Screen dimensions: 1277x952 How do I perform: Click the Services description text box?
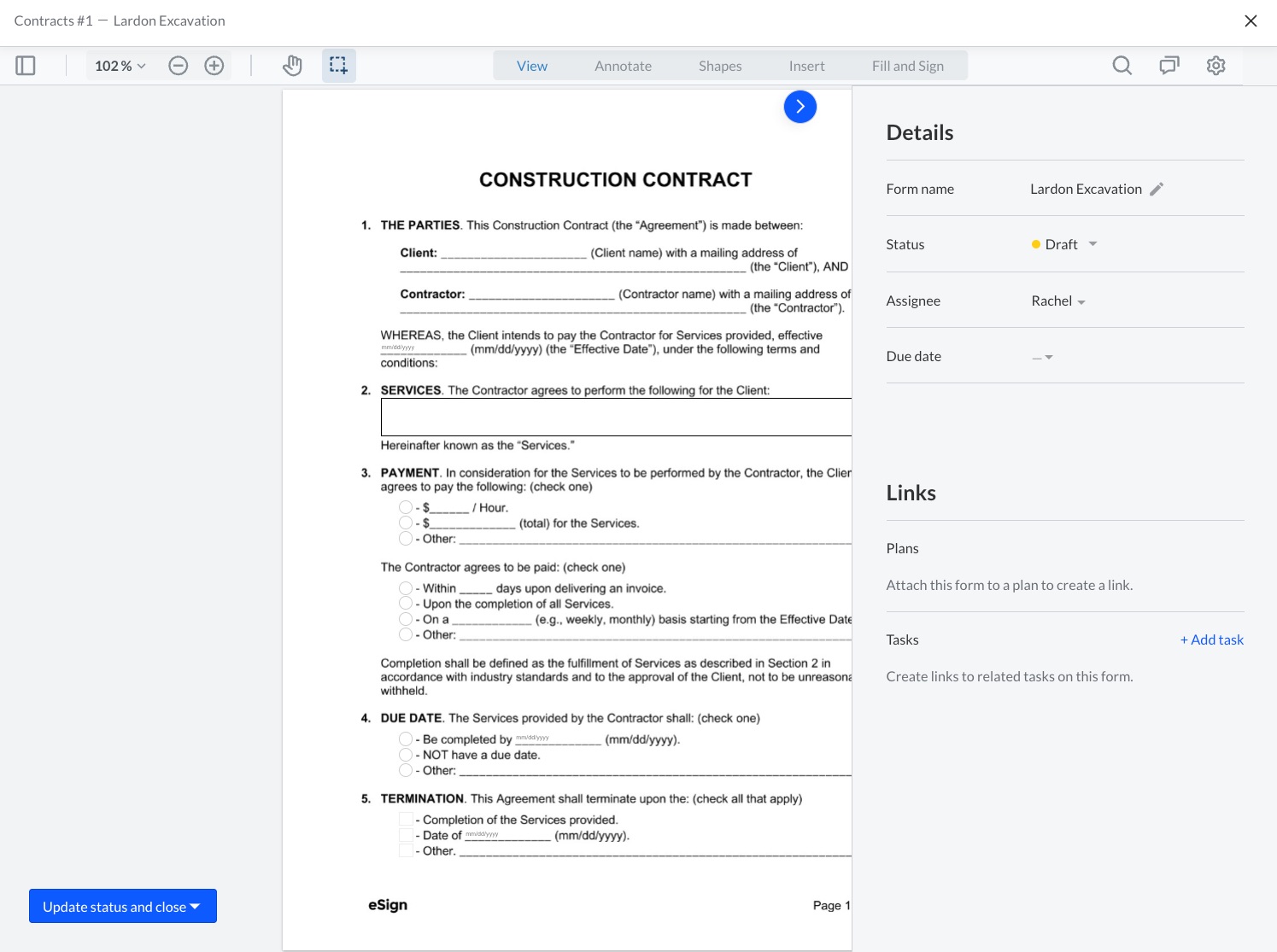point(616,418)
